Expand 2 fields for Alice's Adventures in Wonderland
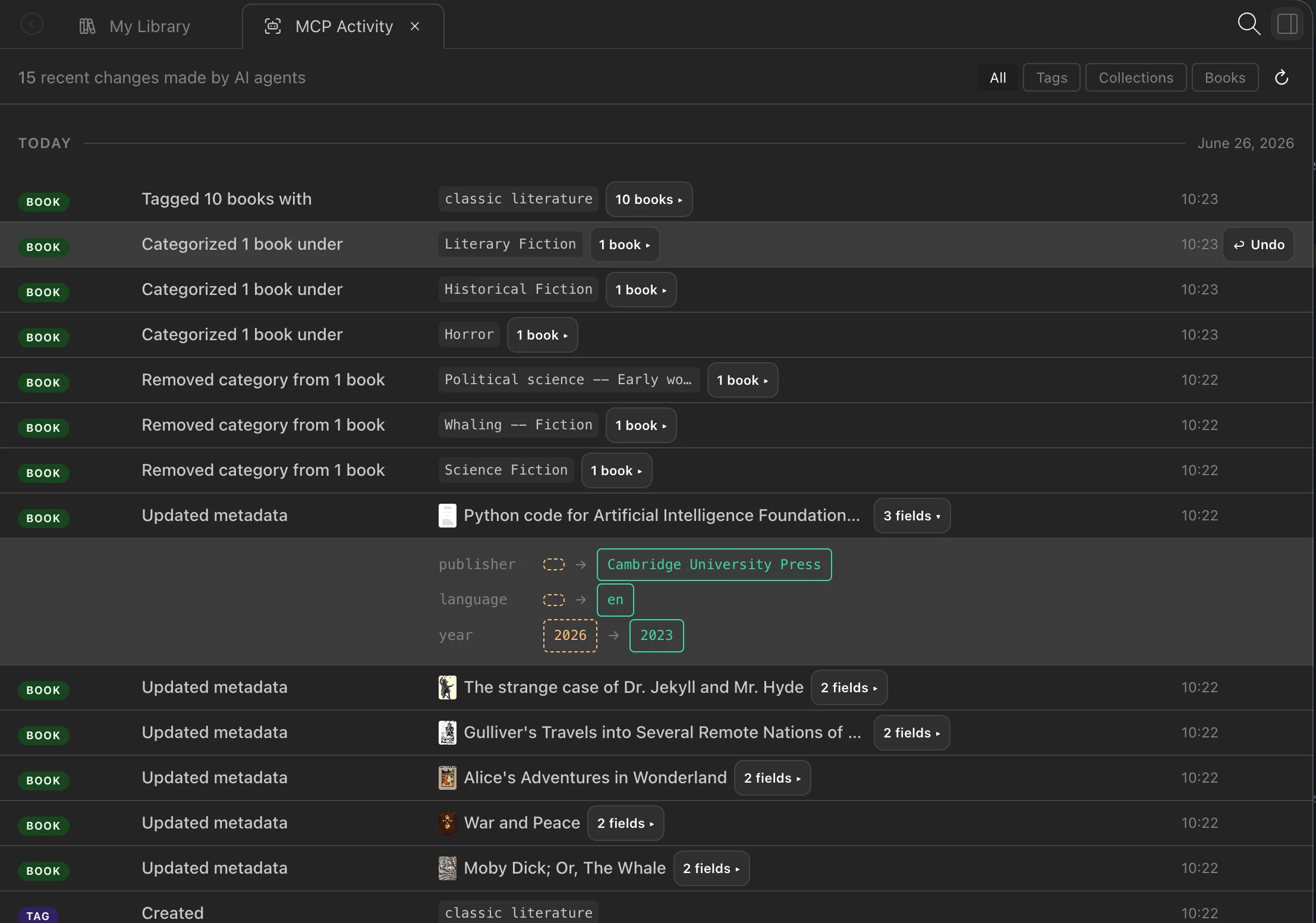The width and height of the screenshot is (1316, 923). (x=773, y=778)
